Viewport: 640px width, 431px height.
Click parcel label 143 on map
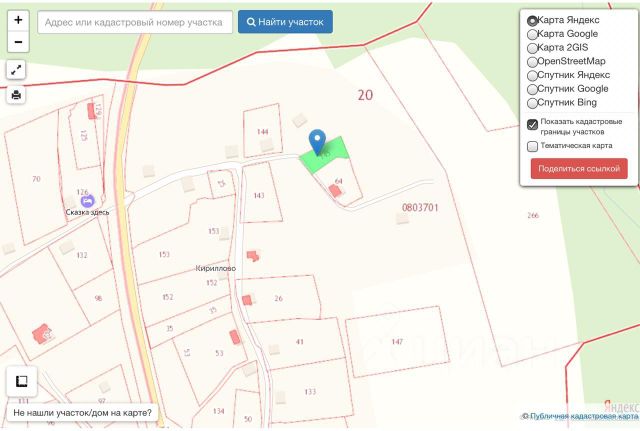(259, 196)
